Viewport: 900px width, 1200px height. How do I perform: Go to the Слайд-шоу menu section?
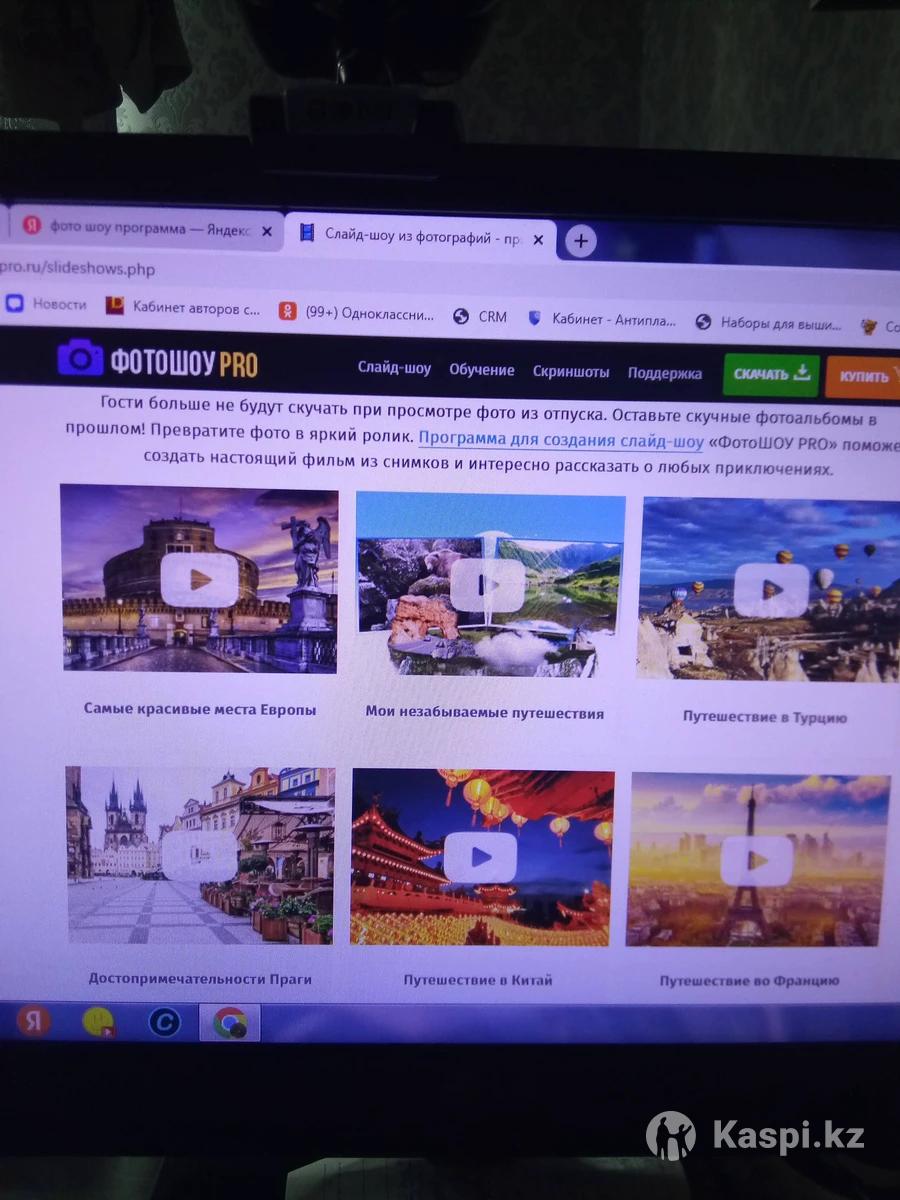(x=394, y=368)
